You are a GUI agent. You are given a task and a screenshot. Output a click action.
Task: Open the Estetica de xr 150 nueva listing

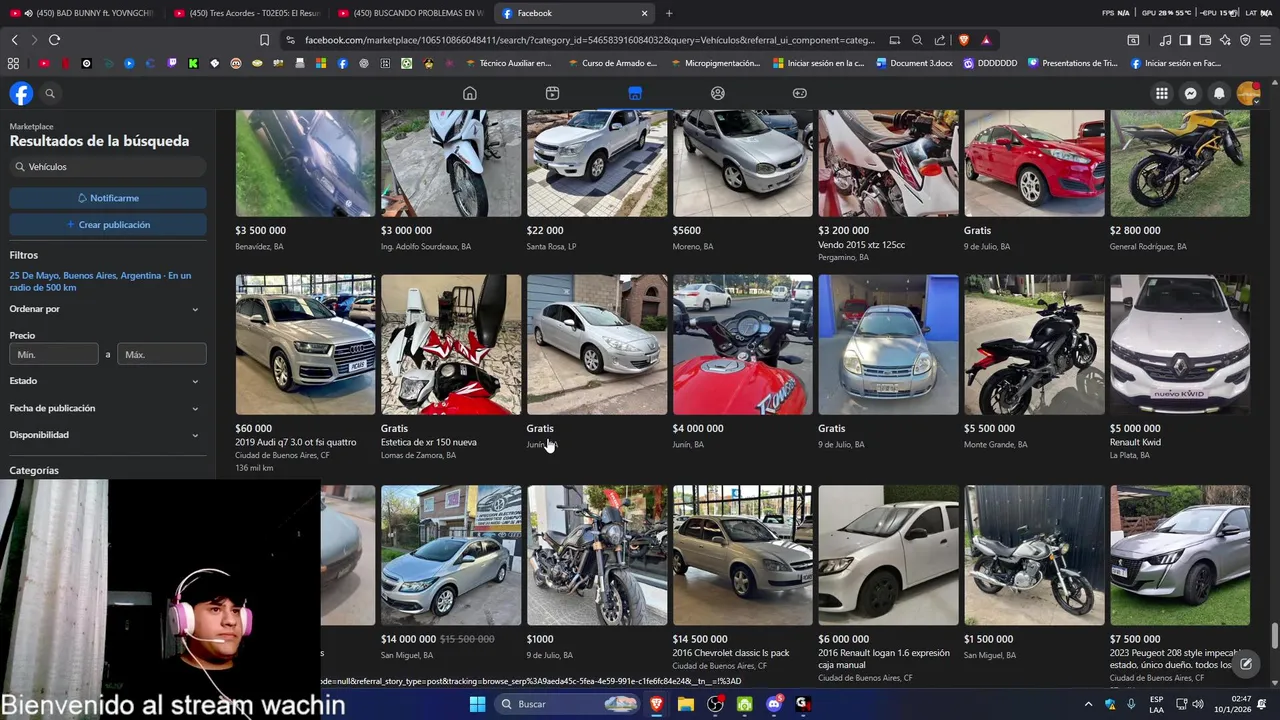coord(451,344)
